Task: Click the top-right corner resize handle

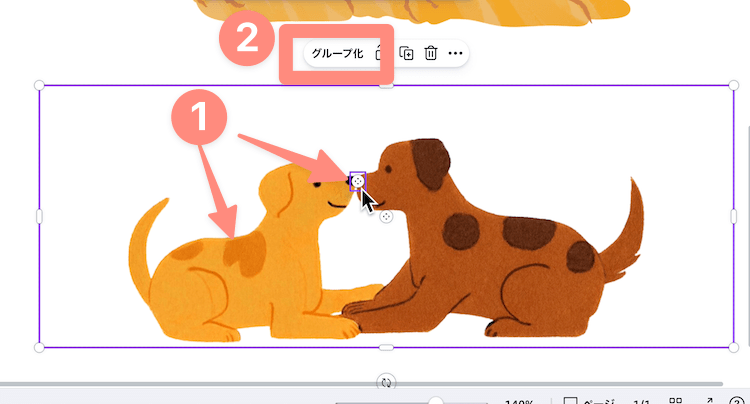Action: (x=733, y=86)
